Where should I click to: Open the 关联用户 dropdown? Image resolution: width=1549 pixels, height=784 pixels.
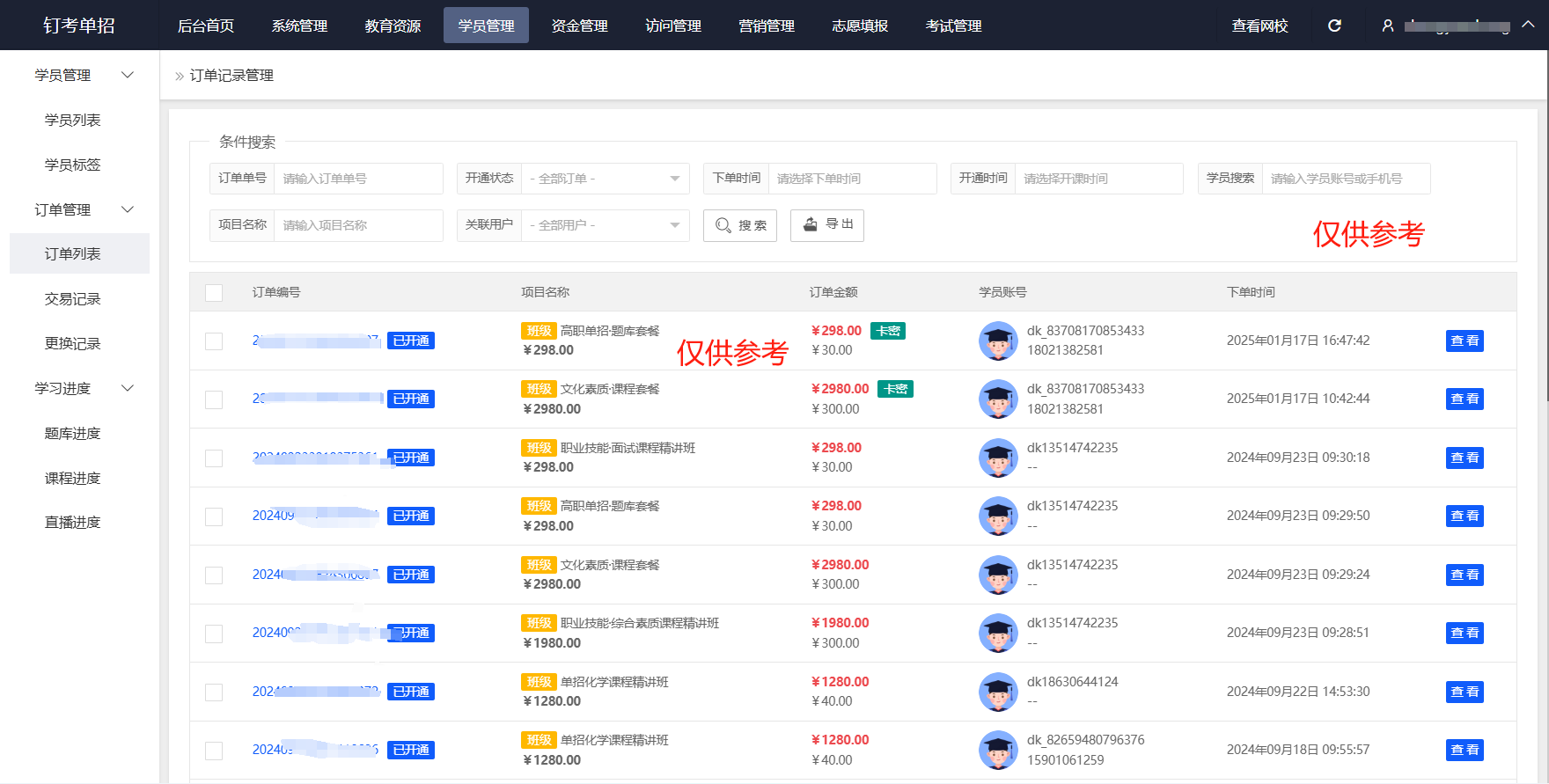point(605,225)
